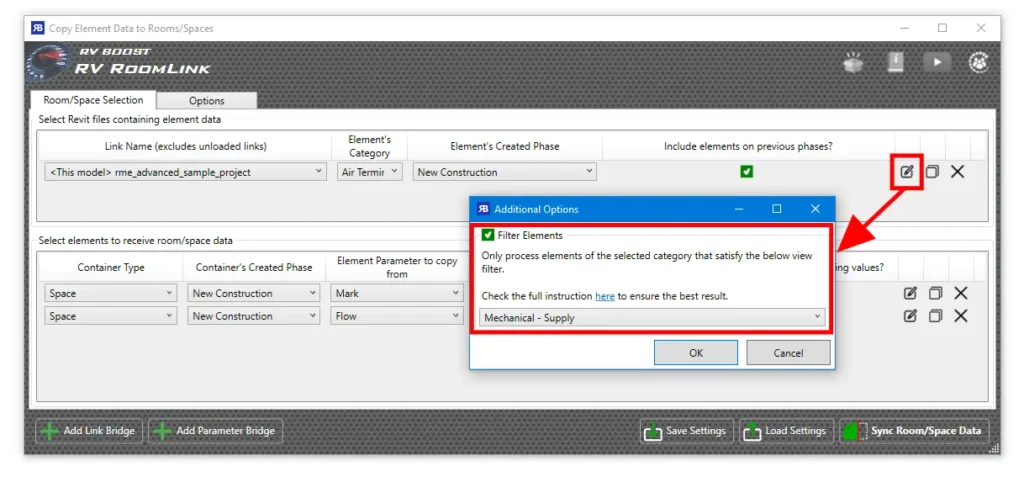Image resolution: width=1024 pixels, height=477 pixels.
Task: Follow the 'here' full instruction link
Action: (x=605, y=296)
